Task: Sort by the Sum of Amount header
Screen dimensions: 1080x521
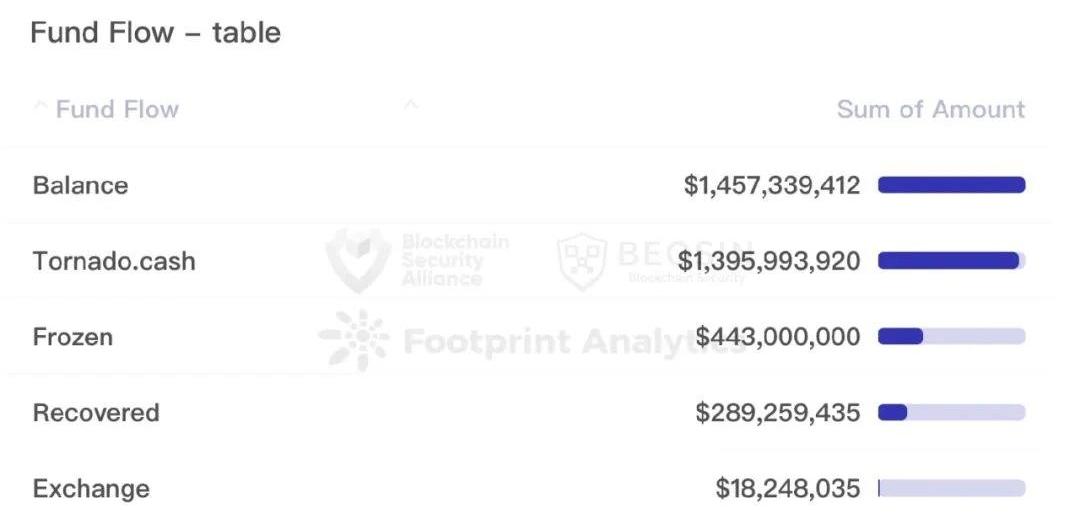Action: point(930,109)
